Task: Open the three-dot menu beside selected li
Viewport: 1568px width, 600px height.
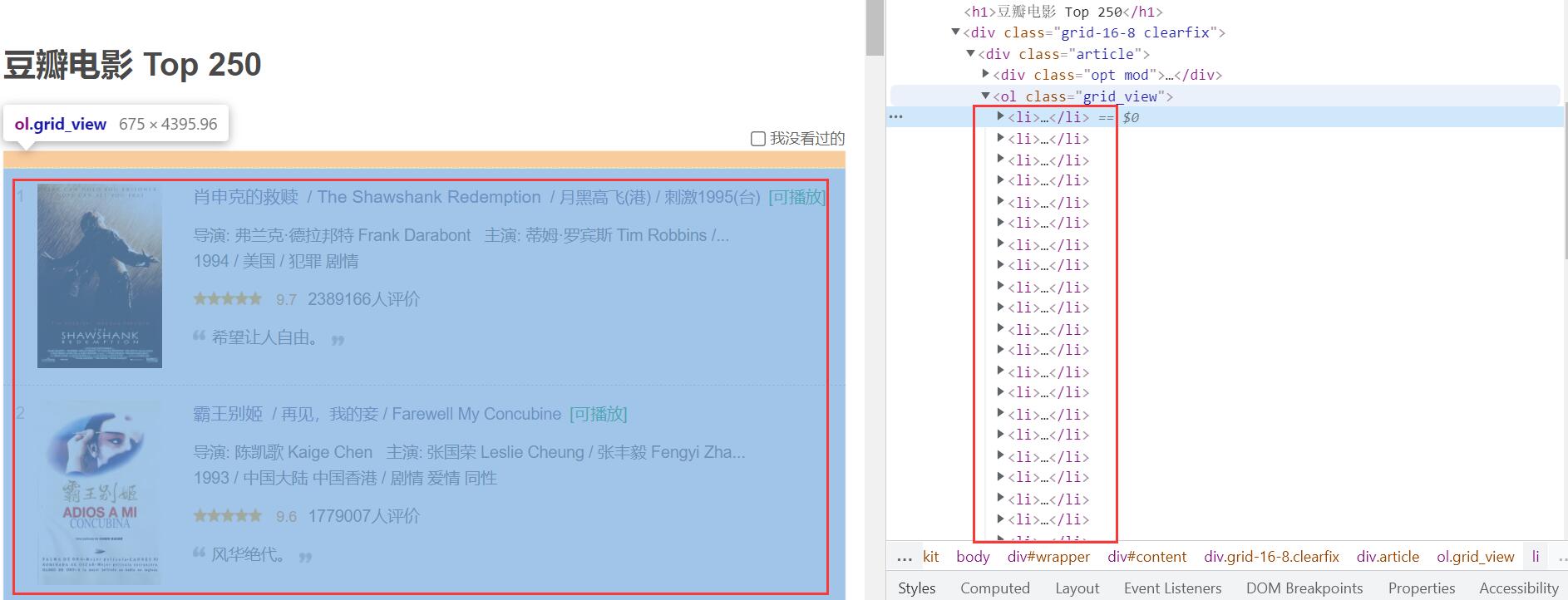Action: (895, 117)
